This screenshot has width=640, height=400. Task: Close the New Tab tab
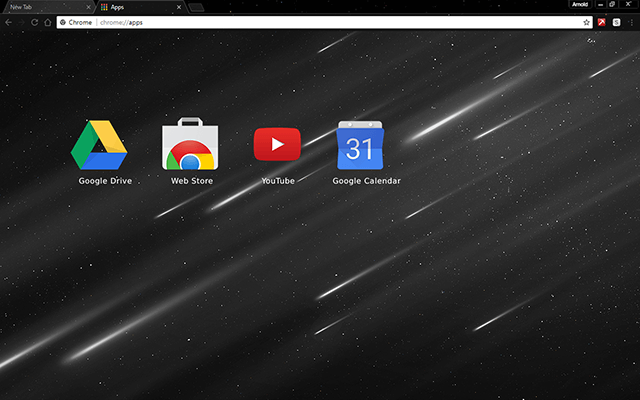pos(88,7)
